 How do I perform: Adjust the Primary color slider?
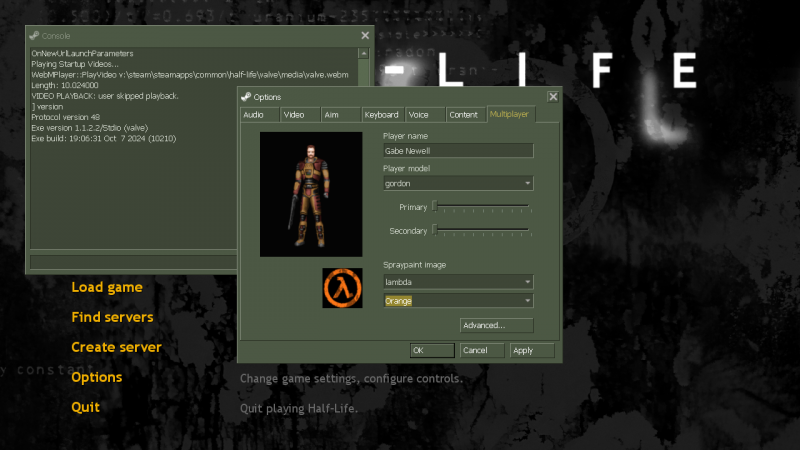click(482, 207)
